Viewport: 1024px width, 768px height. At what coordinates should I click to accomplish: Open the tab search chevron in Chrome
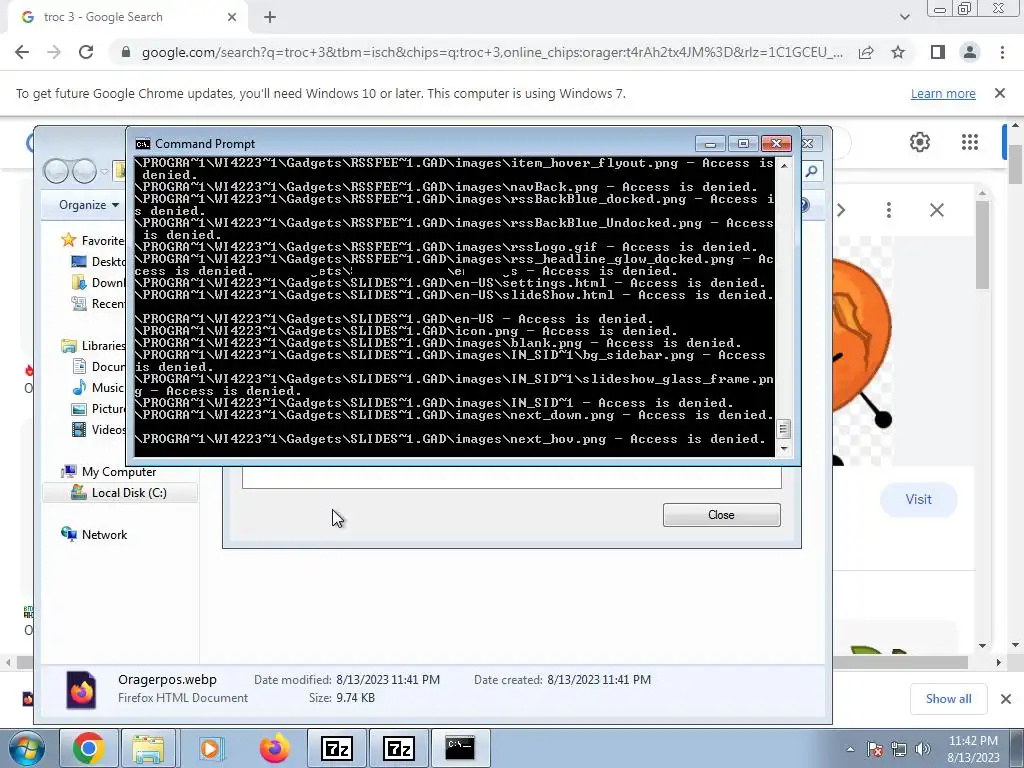pyautogui.click(x=904, y=17)
